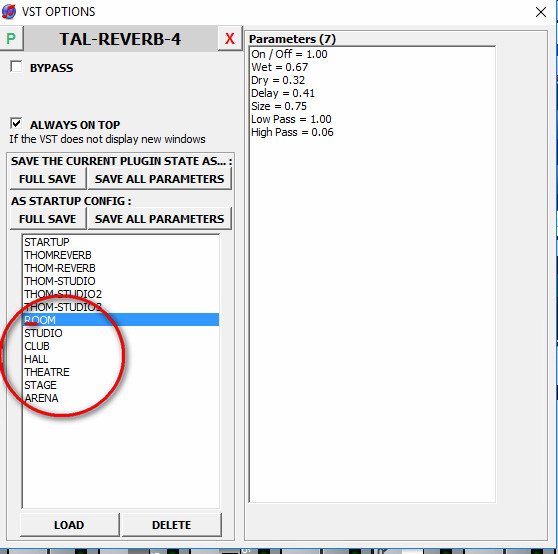Screen dimensions: 558x554
Task: Select the THOM-STUDIO preset
Action: click(121, 281)
